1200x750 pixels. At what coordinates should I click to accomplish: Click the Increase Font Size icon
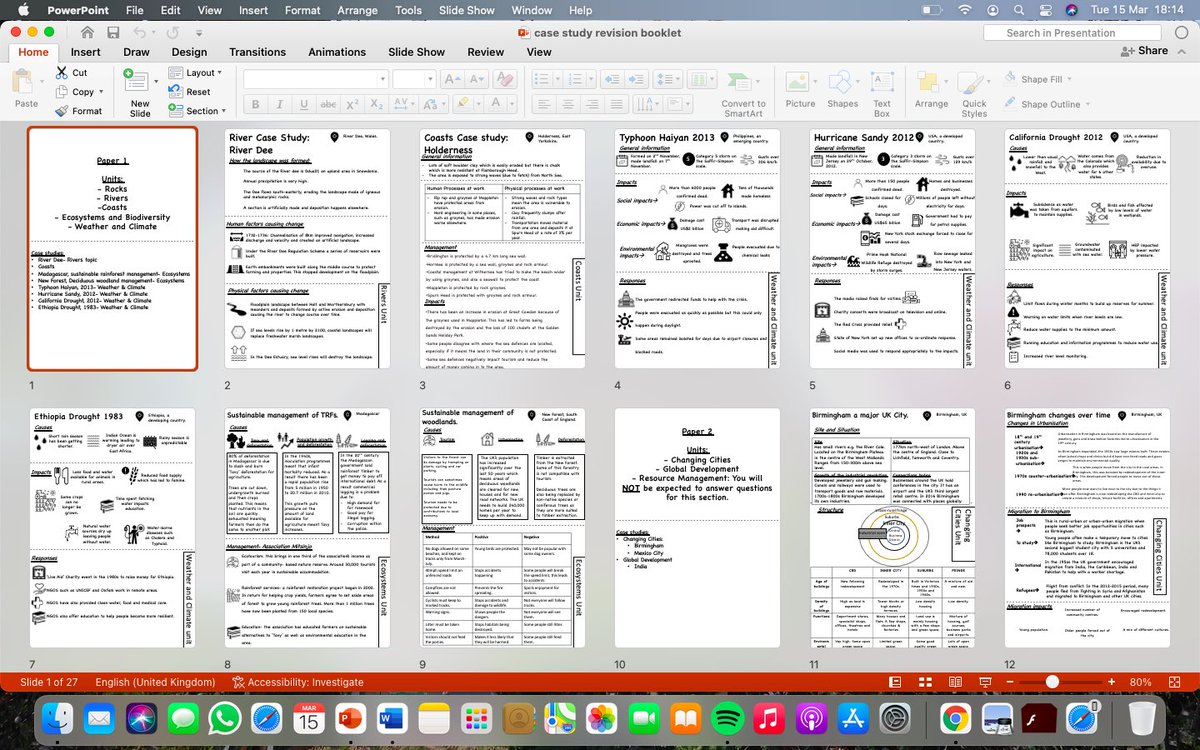[x=453, y=79]
